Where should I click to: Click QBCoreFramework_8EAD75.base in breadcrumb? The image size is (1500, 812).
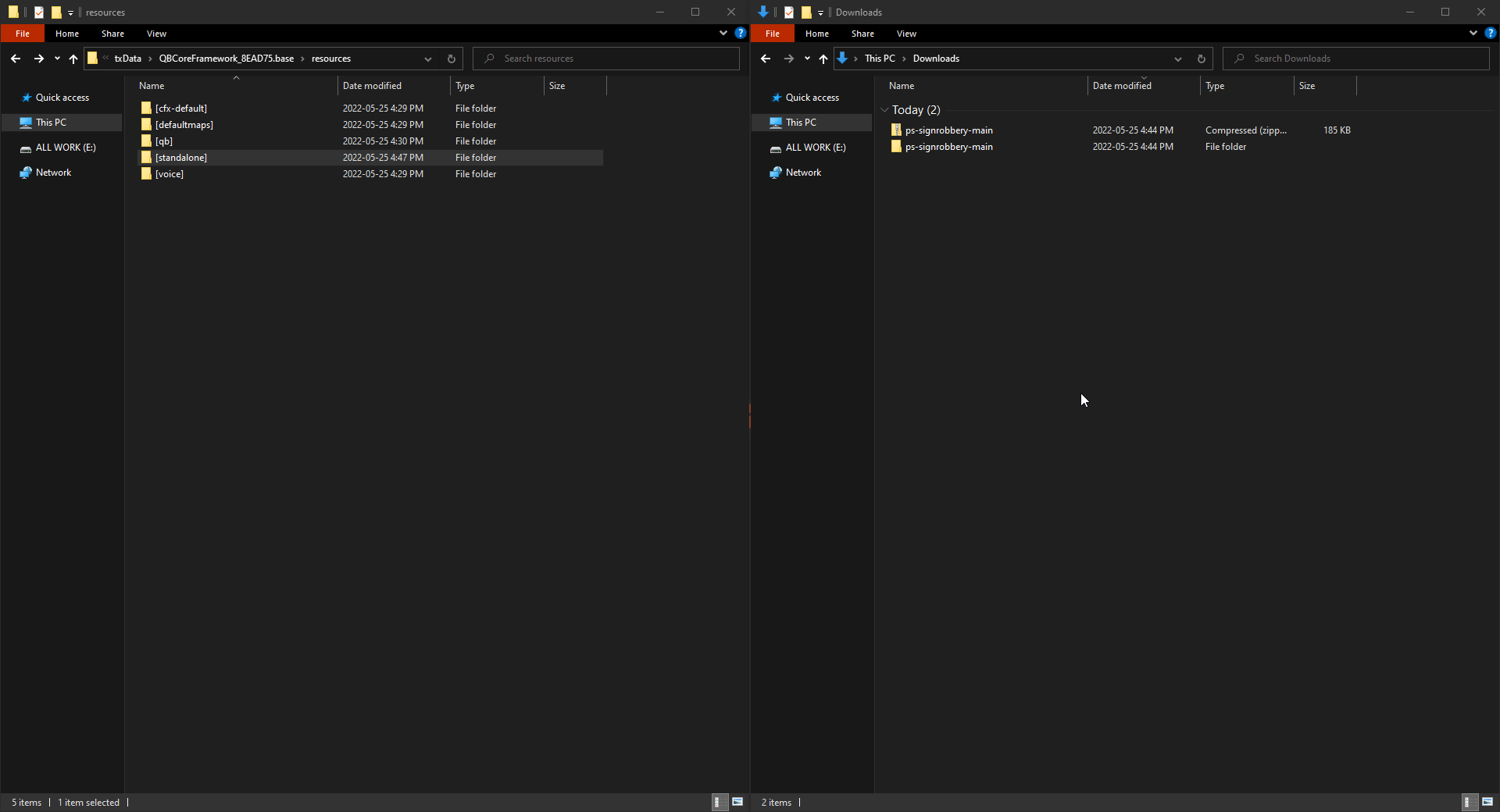click(x=227, y=59)
